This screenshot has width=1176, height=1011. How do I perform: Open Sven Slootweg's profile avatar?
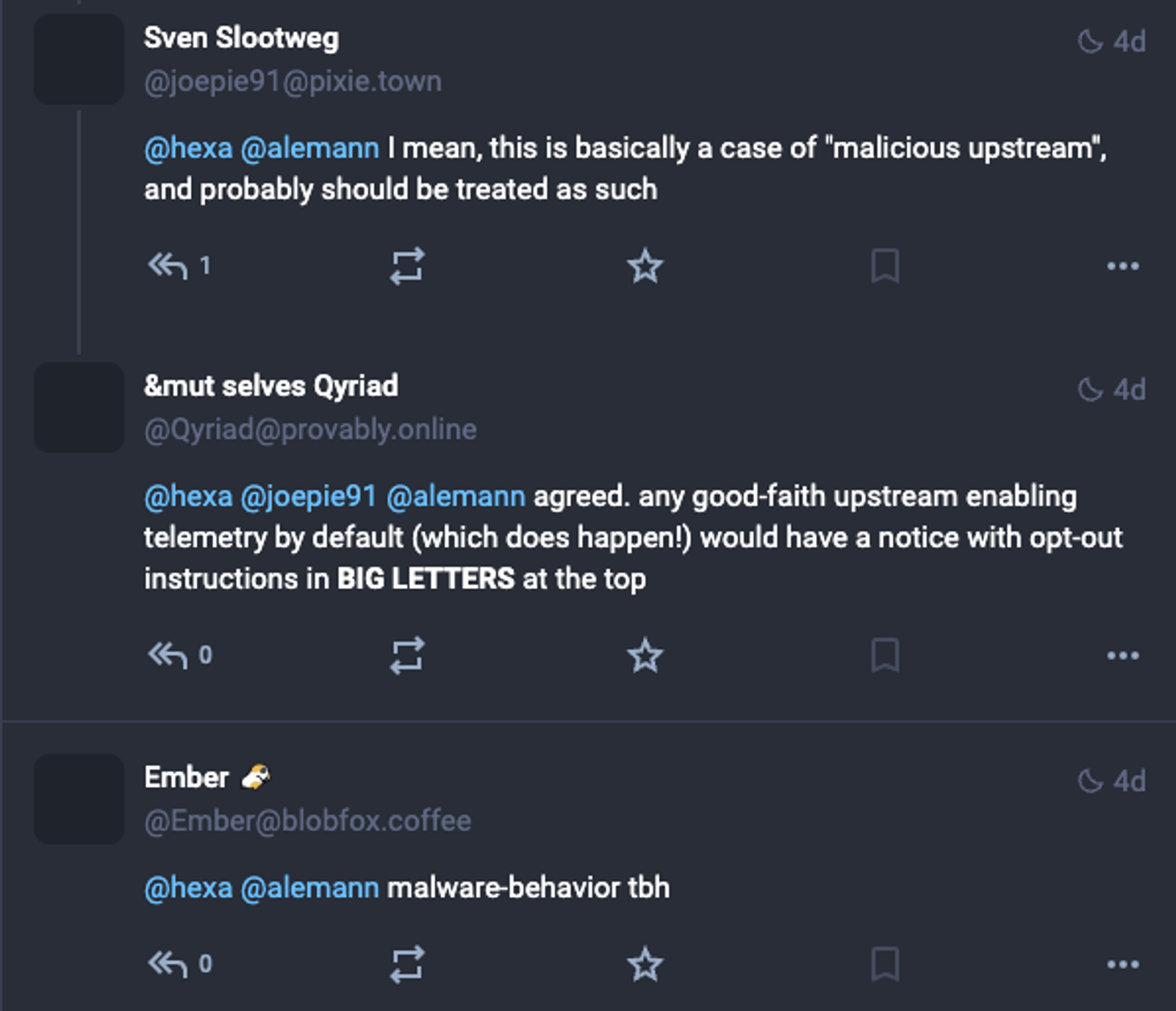79,59
